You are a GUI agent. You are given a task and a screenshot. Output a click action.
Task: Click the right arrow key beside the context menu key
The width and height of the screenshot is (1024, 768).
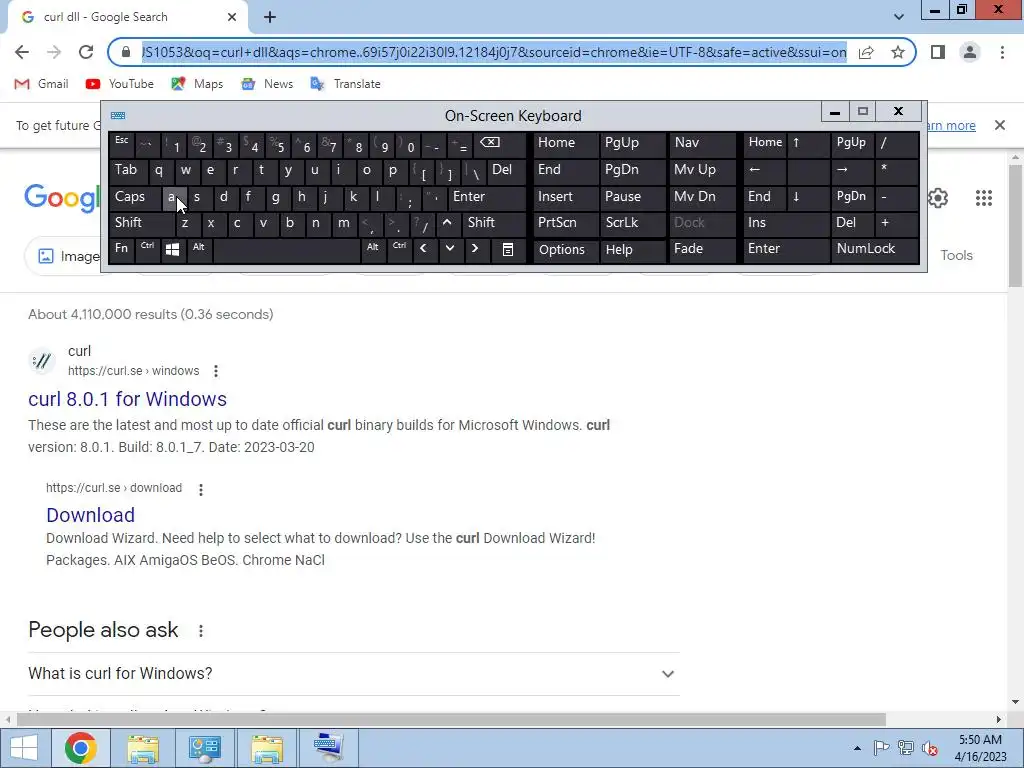[475, 249]
